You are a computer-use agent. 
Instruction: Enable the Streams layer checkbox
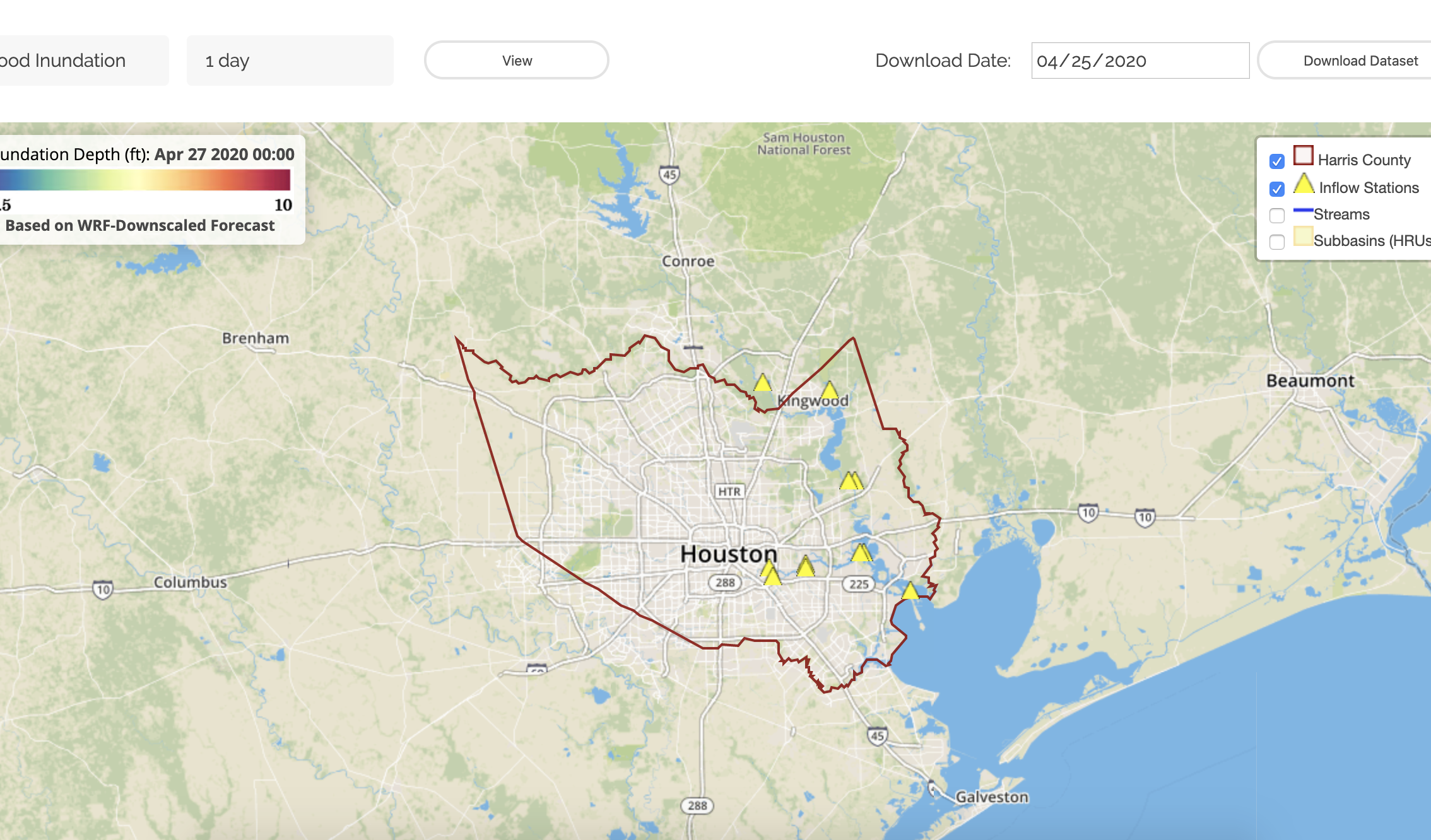1277,214
